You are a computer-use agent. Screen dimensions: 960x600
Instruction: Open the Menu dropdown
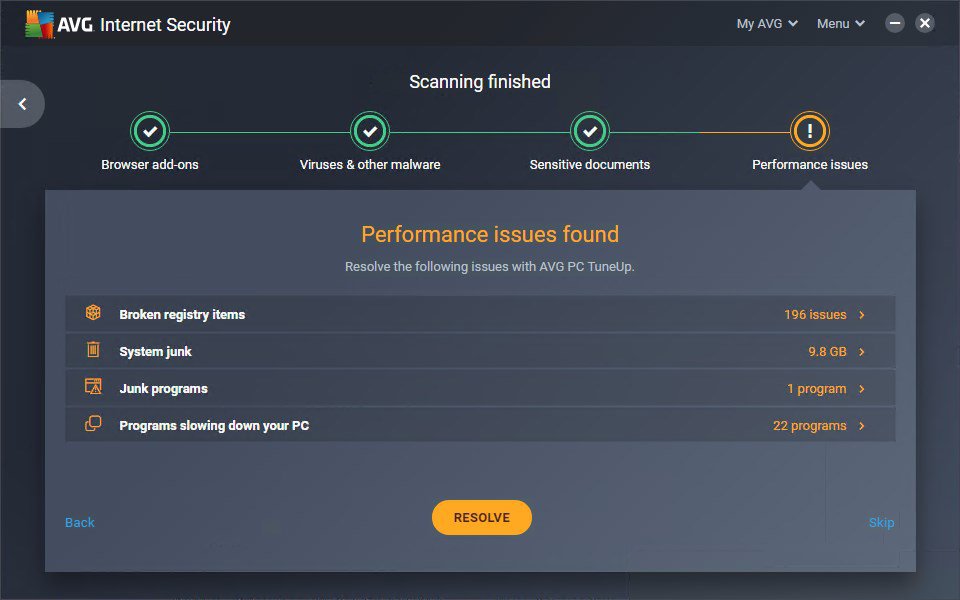(841, 24)
